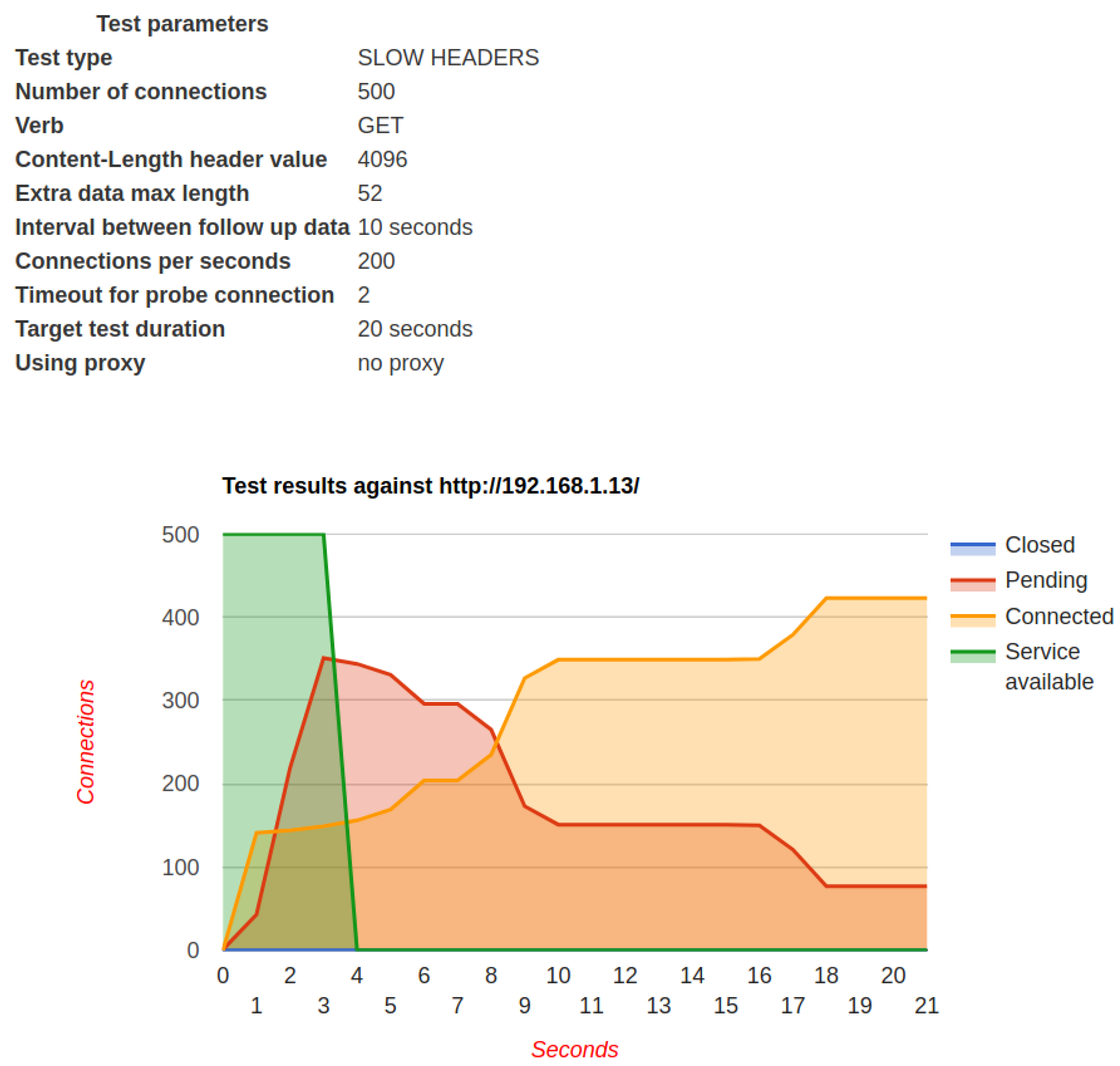Click the 'Content-Length header value' label
Screen dimensions: 1120x1066
(171, 160)
